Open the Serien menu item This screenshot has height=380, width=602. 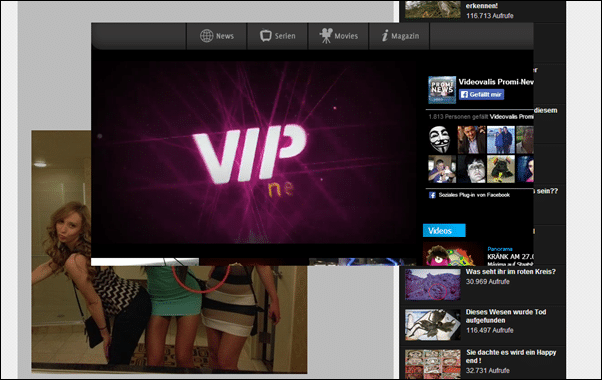(278, 36)
